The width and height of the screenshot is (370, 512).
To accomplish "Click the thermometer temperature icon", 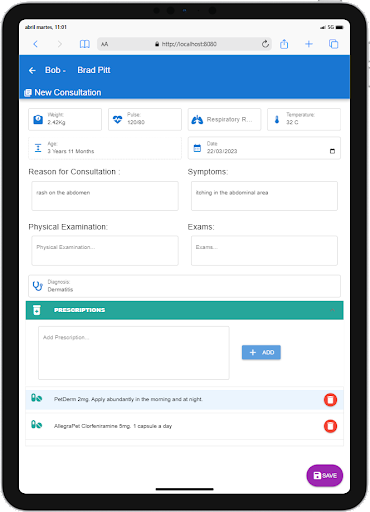I will [x=277, y=119].
